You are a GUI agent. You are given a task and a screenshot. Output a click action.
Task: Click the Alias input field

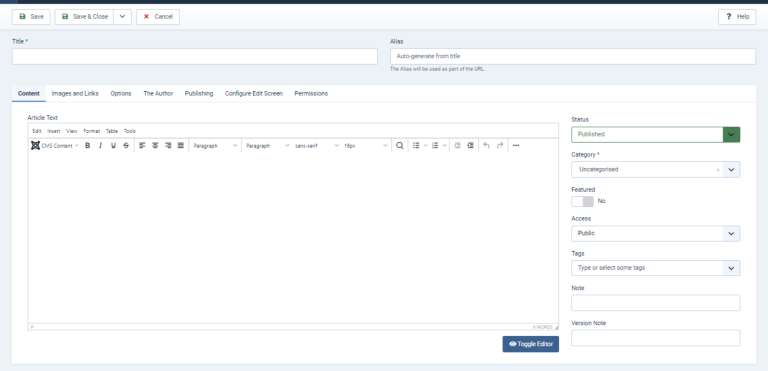573,56
